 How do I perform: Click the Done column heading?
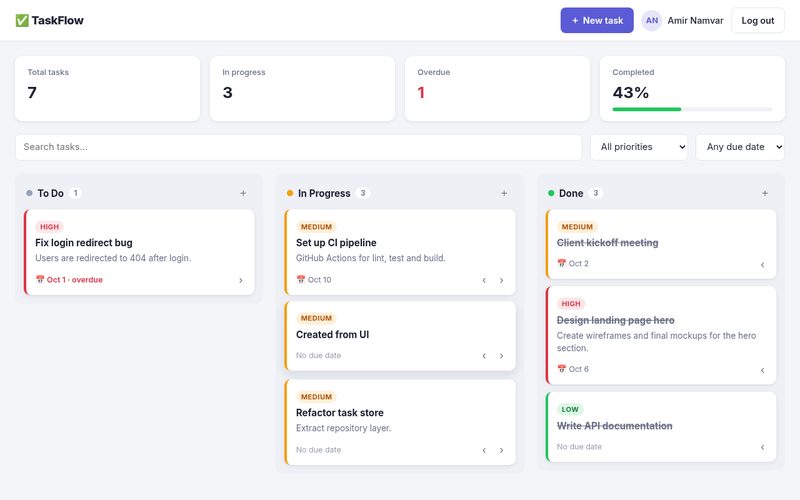[571, 193]
